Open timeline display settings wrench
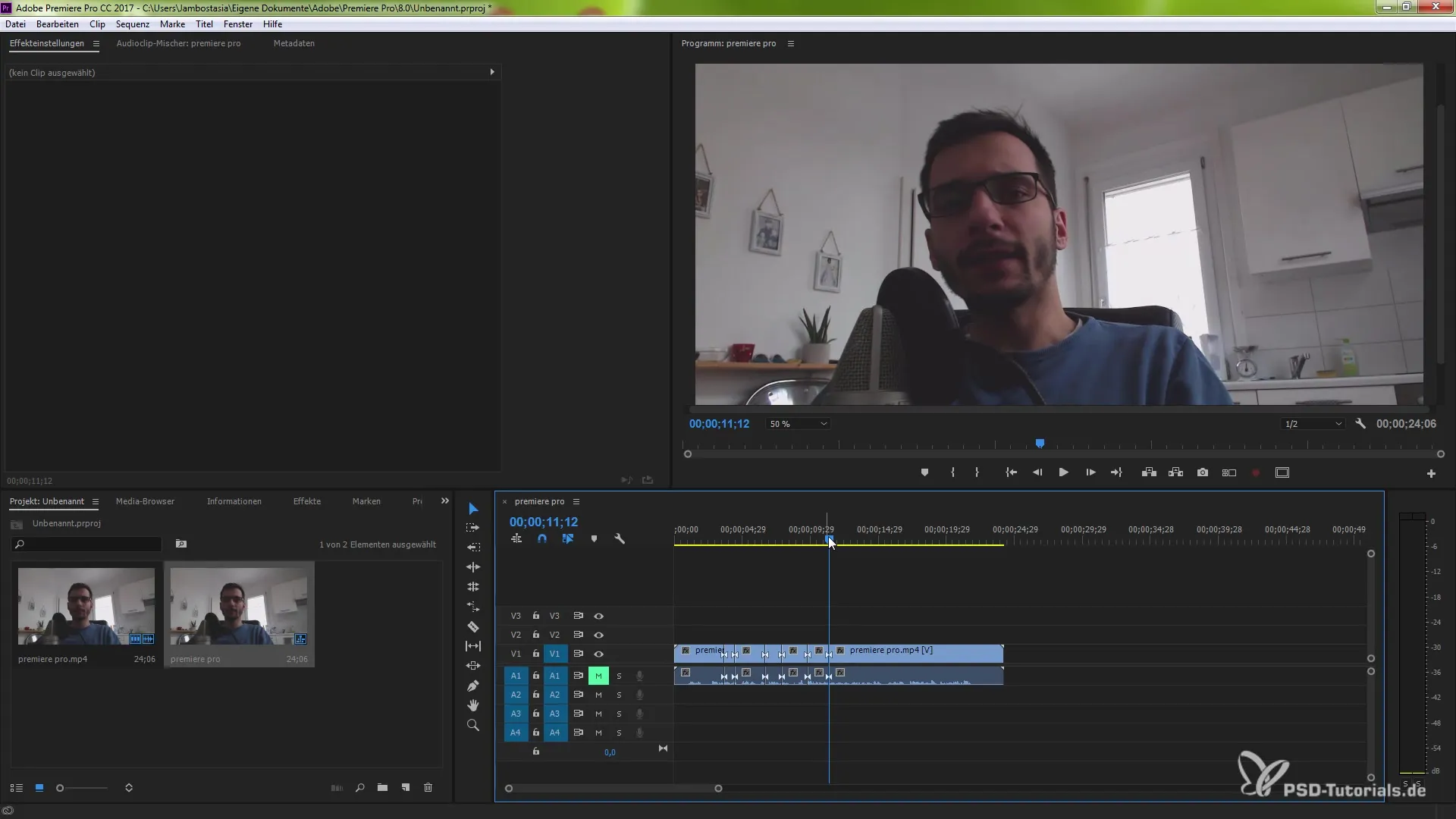This screenshot has width=1456, height=819. click(x=620, y=539)
